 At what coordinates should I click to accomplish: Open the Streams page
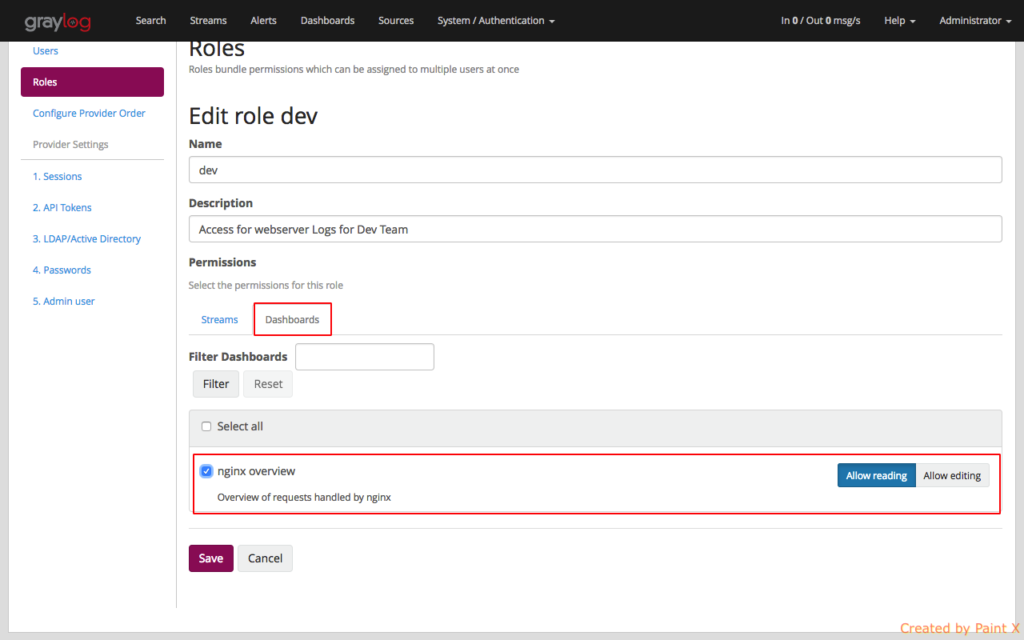coord(208,20)
